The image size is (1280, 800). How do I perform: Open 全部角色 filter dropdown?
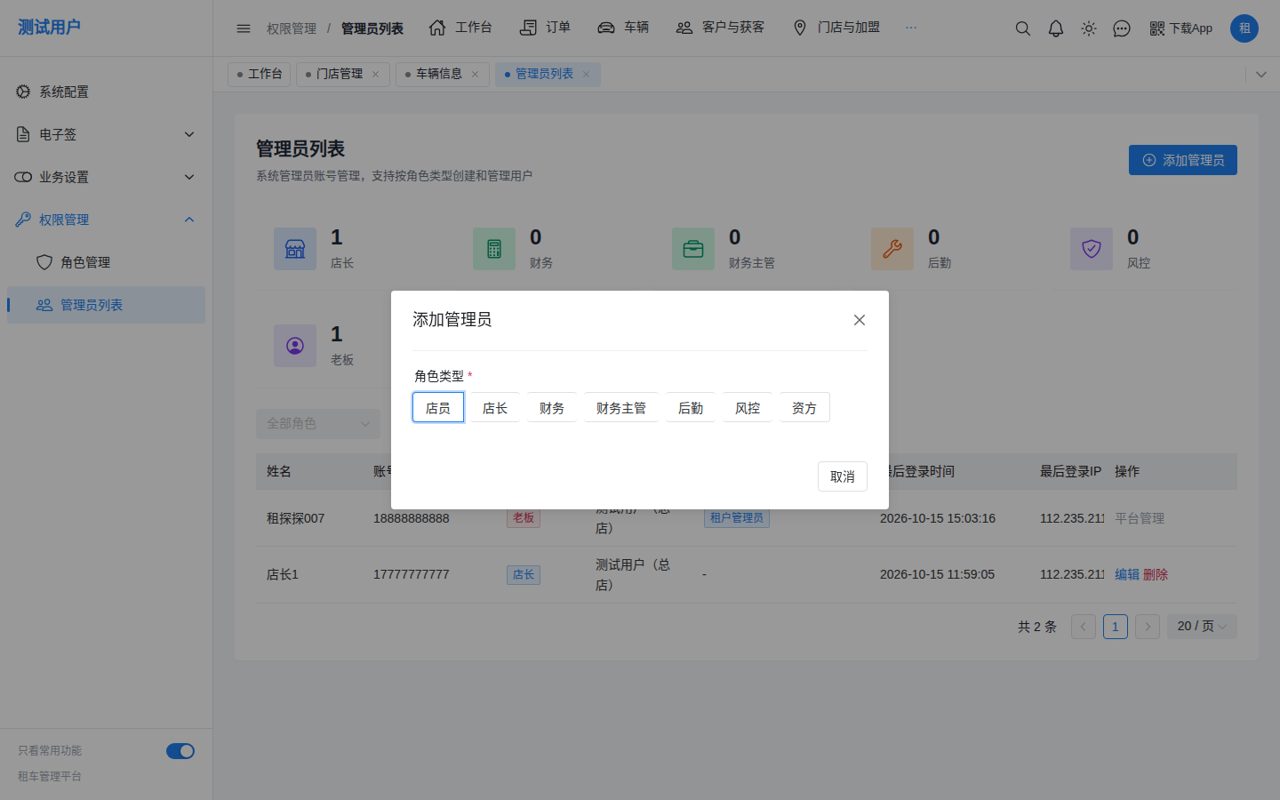pos(318,424)
